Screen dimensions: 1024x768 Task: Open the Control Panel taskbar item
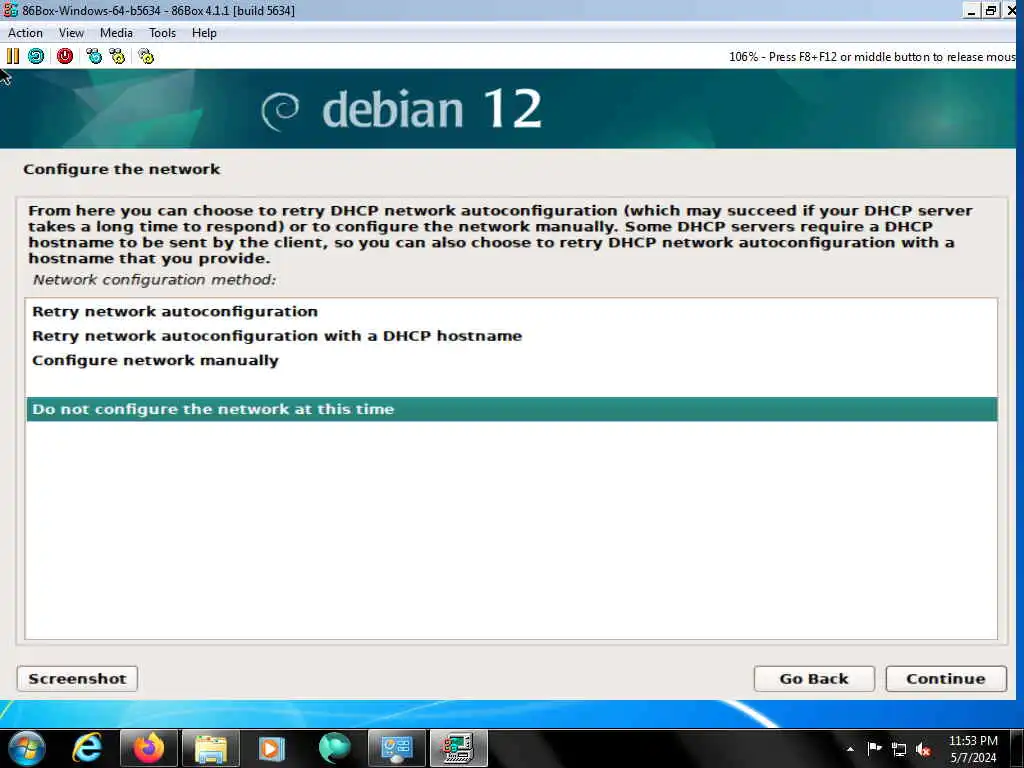click(x=396, y=748)
